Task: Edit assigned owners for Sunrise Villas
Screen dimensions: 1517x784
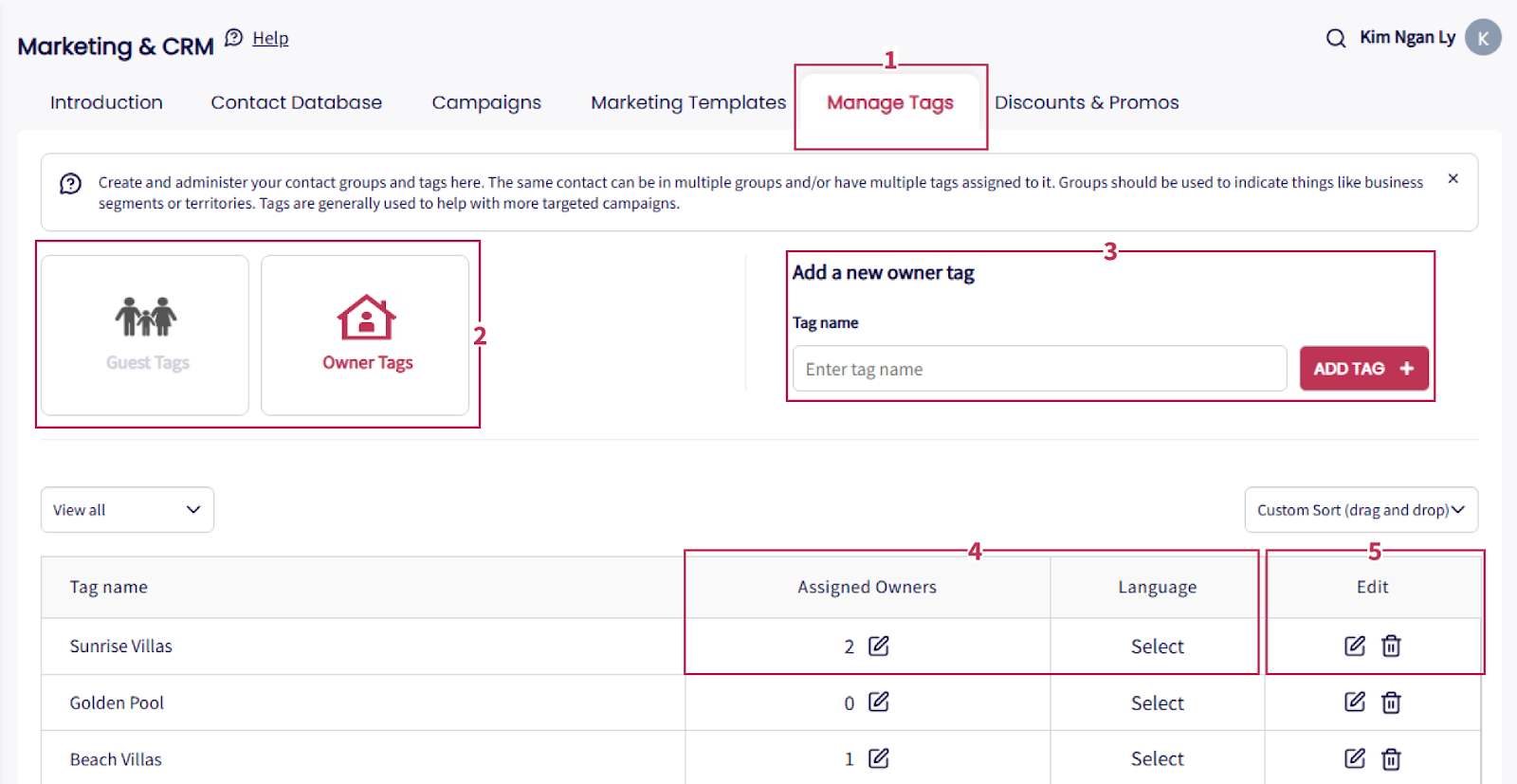Action: tap(879, 646)
